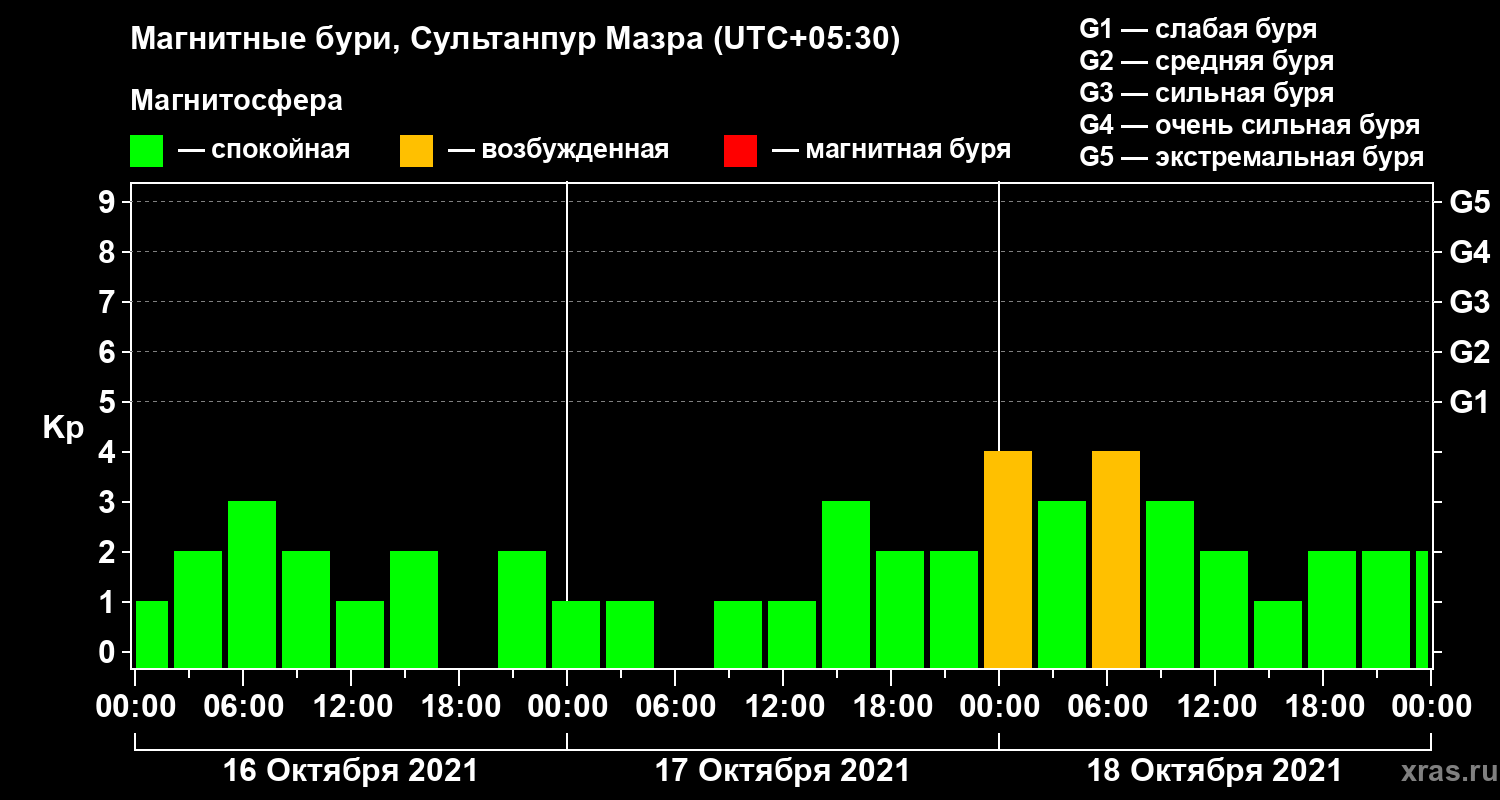Click the 'Kp' y-axis label

tap(63, 428)
